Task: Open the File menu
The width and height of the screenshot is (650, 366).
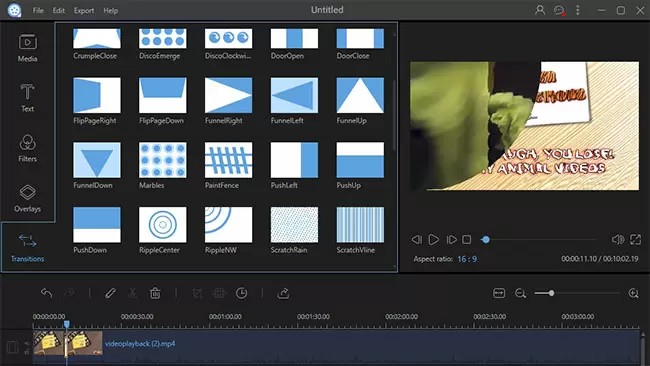Action: point(38,11)
